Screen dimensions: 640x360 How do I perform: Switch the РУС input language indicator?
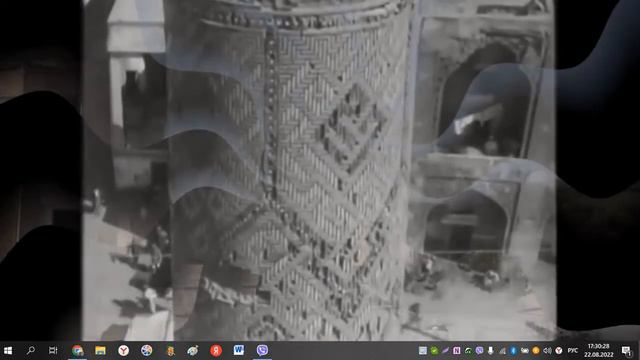coord(573,351)
